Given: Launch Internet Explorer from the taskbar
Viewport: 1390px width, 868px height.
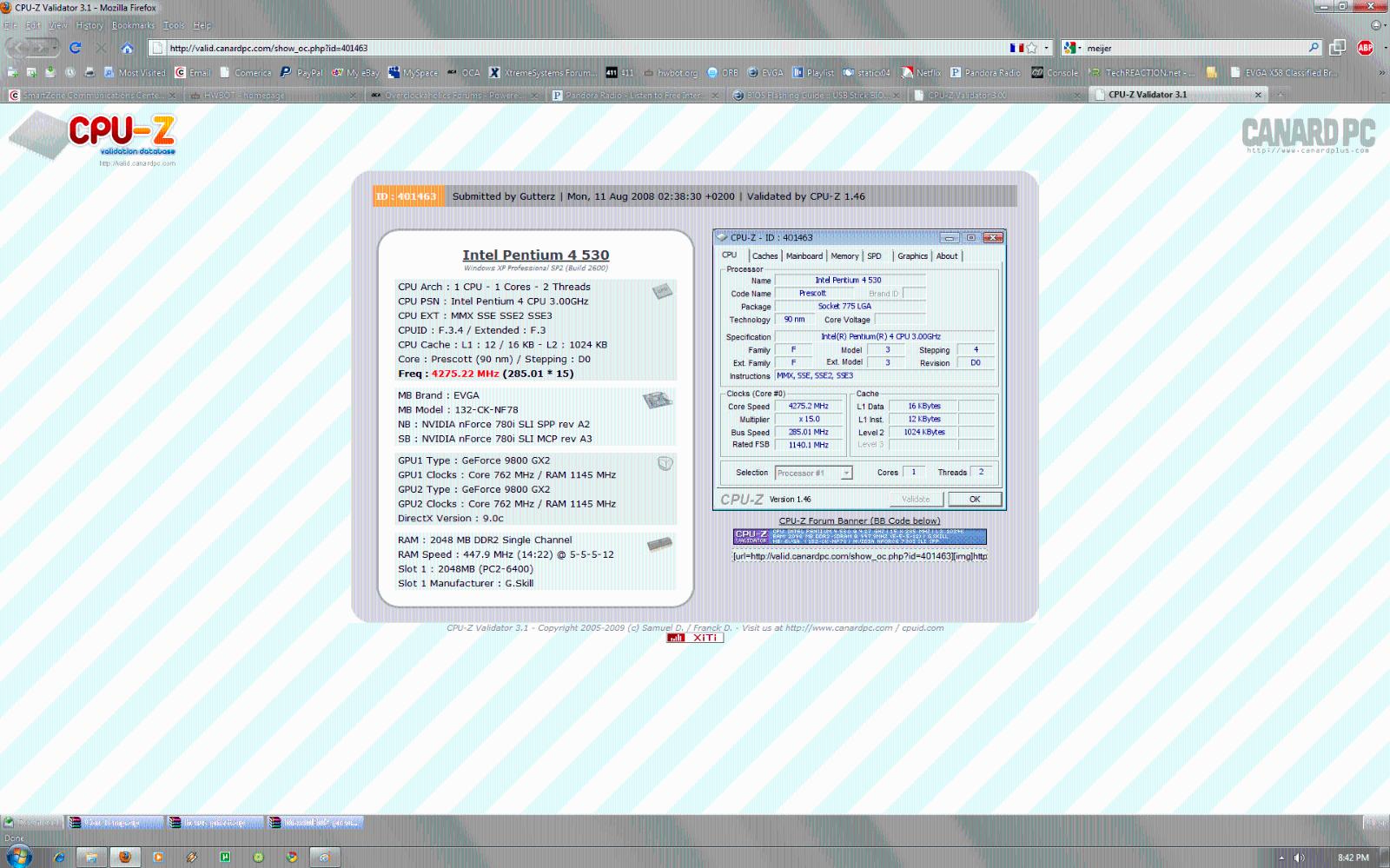Looking at the screenshot, I should [59, 857].
